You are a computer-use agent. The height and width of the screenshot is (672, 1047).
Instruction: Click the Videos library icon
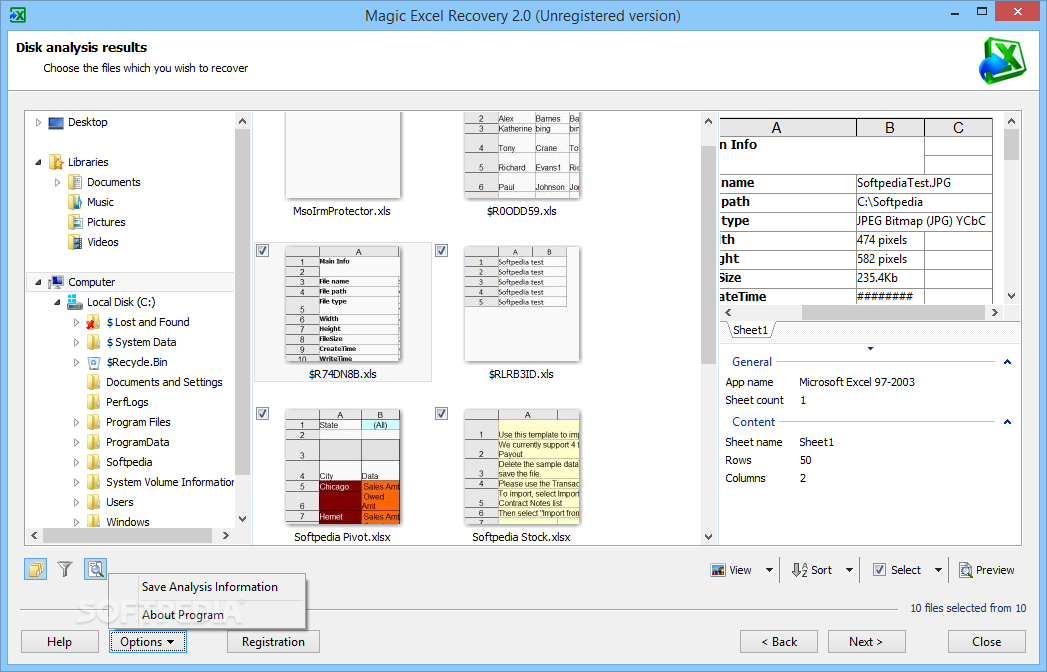(75, 242)
